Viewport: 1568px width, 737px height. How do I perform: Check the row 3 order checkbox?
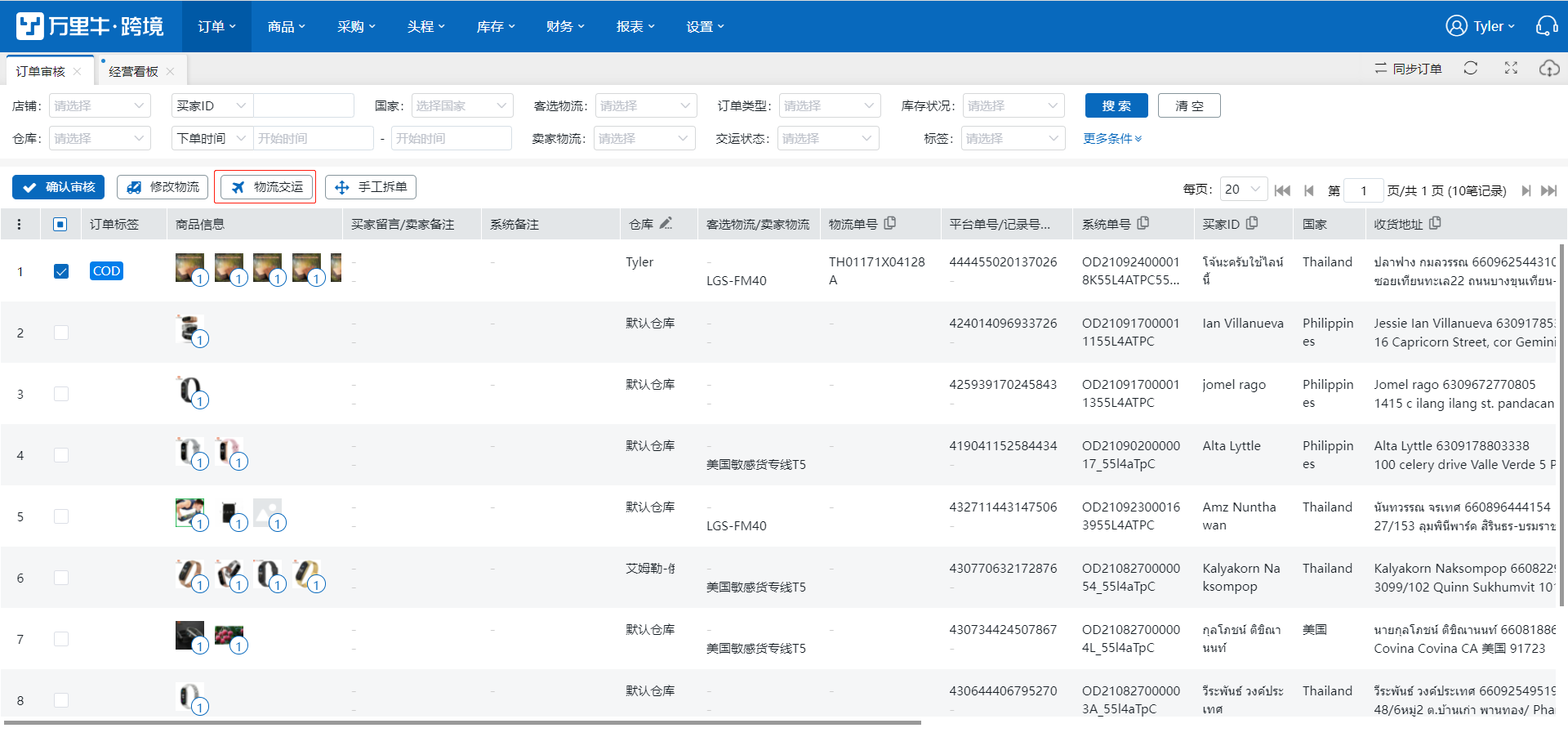tap(61, 394)
